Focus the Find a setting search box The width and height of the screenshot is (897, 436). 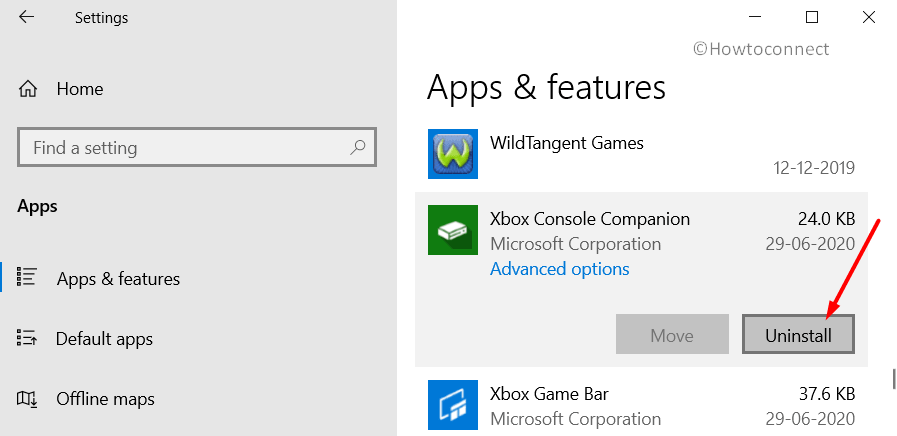197,148
